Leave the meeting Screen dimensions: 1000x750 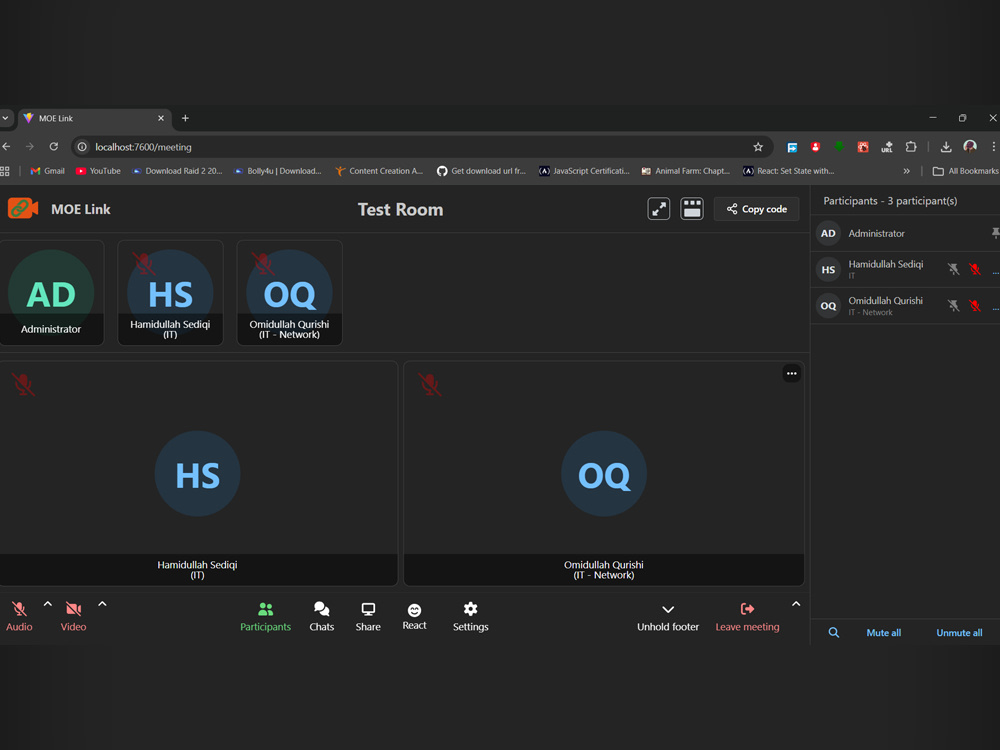pos(747,617)
